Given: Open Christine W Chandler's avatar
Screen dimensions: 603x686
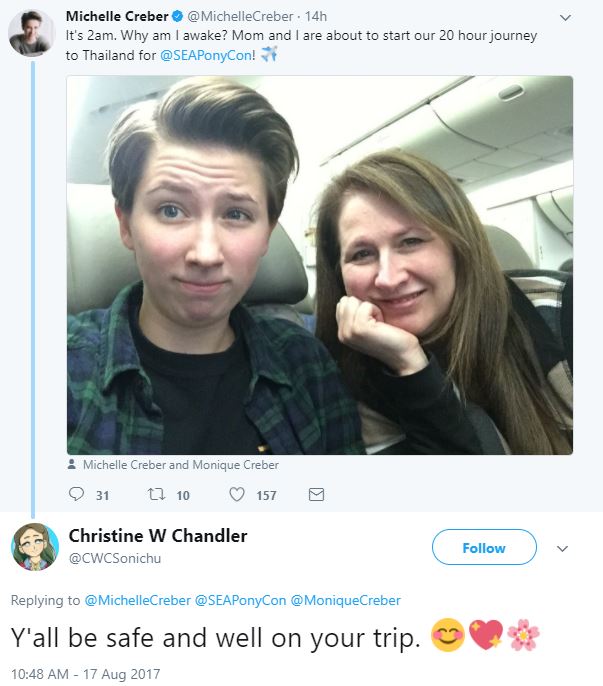Looking at the screenshot, I should click(35, 547).
